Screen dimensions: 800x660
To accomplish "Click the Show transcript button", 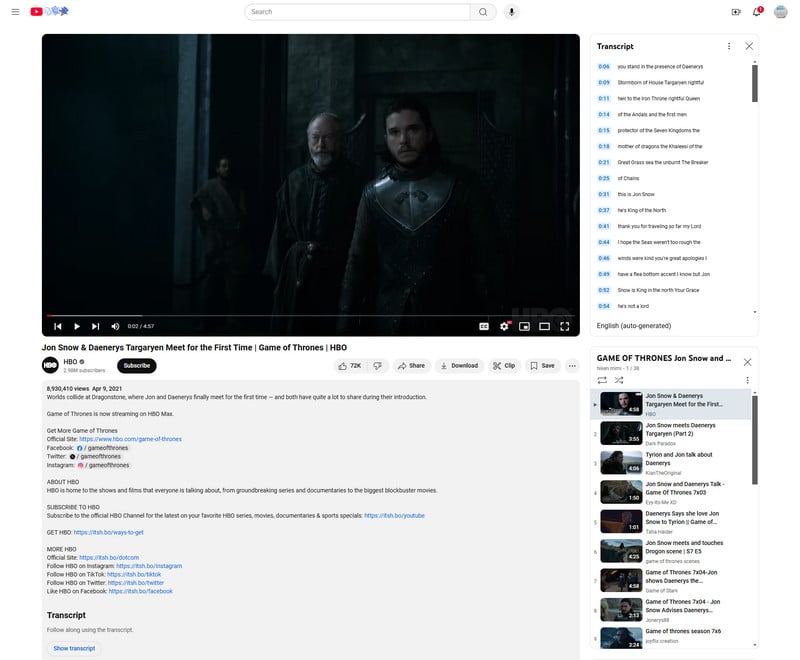I will (x=74, y=648).
